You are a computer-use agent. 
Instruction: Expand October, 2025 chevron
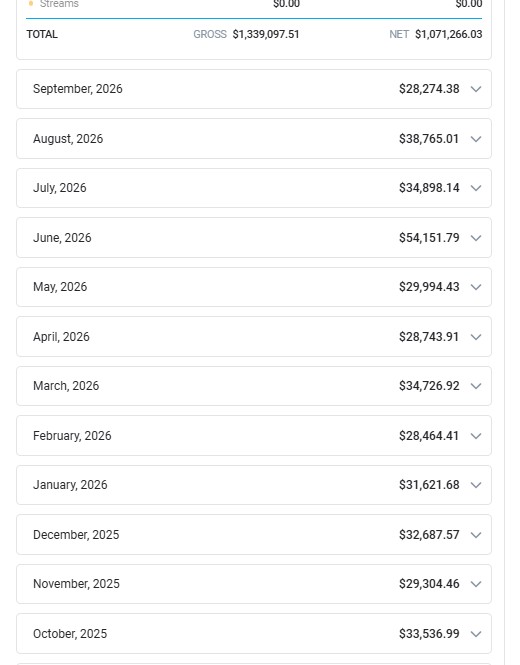click(x=476, y=634)
